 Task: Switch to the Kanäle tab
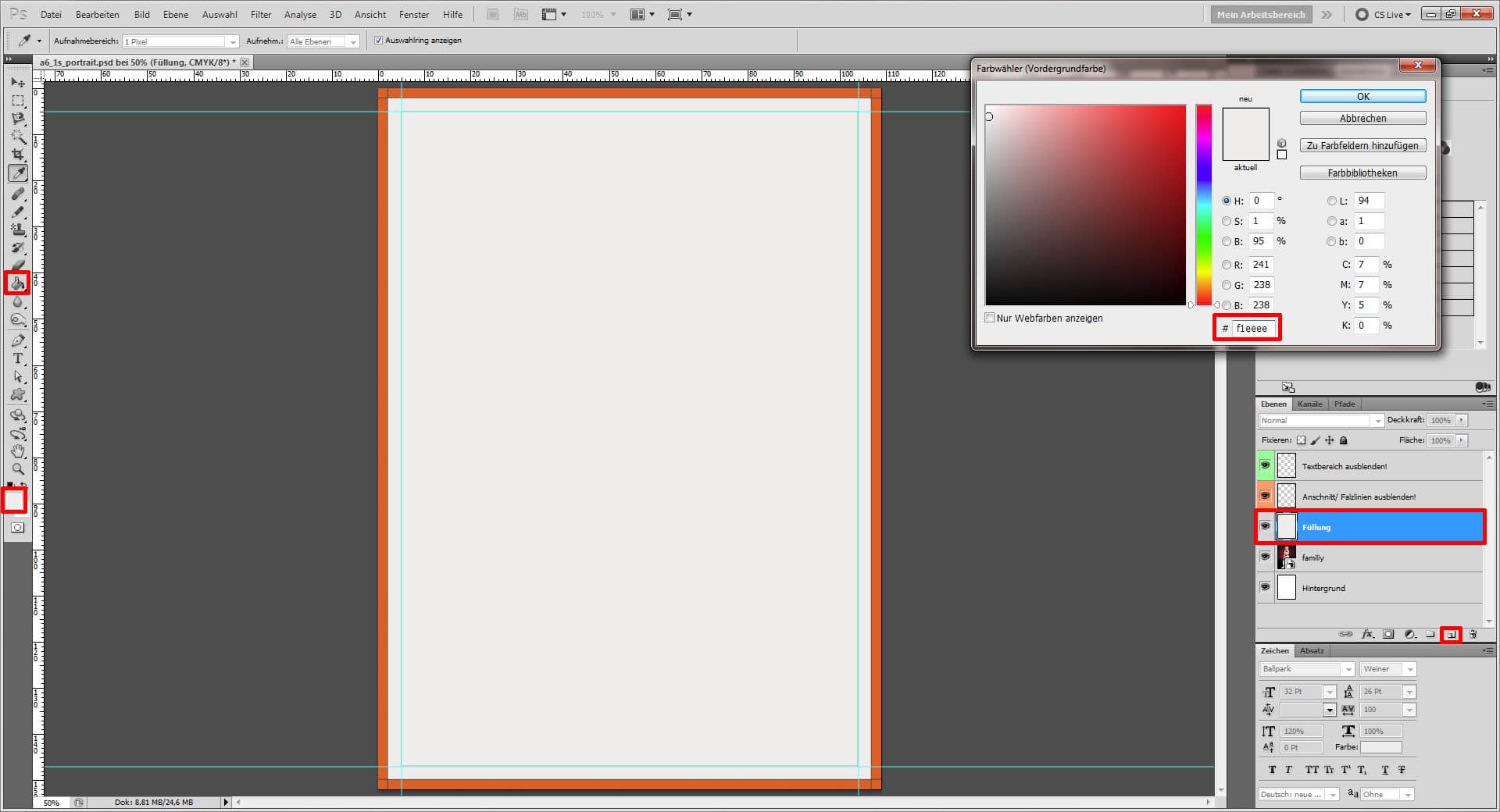coord(1310,404)
